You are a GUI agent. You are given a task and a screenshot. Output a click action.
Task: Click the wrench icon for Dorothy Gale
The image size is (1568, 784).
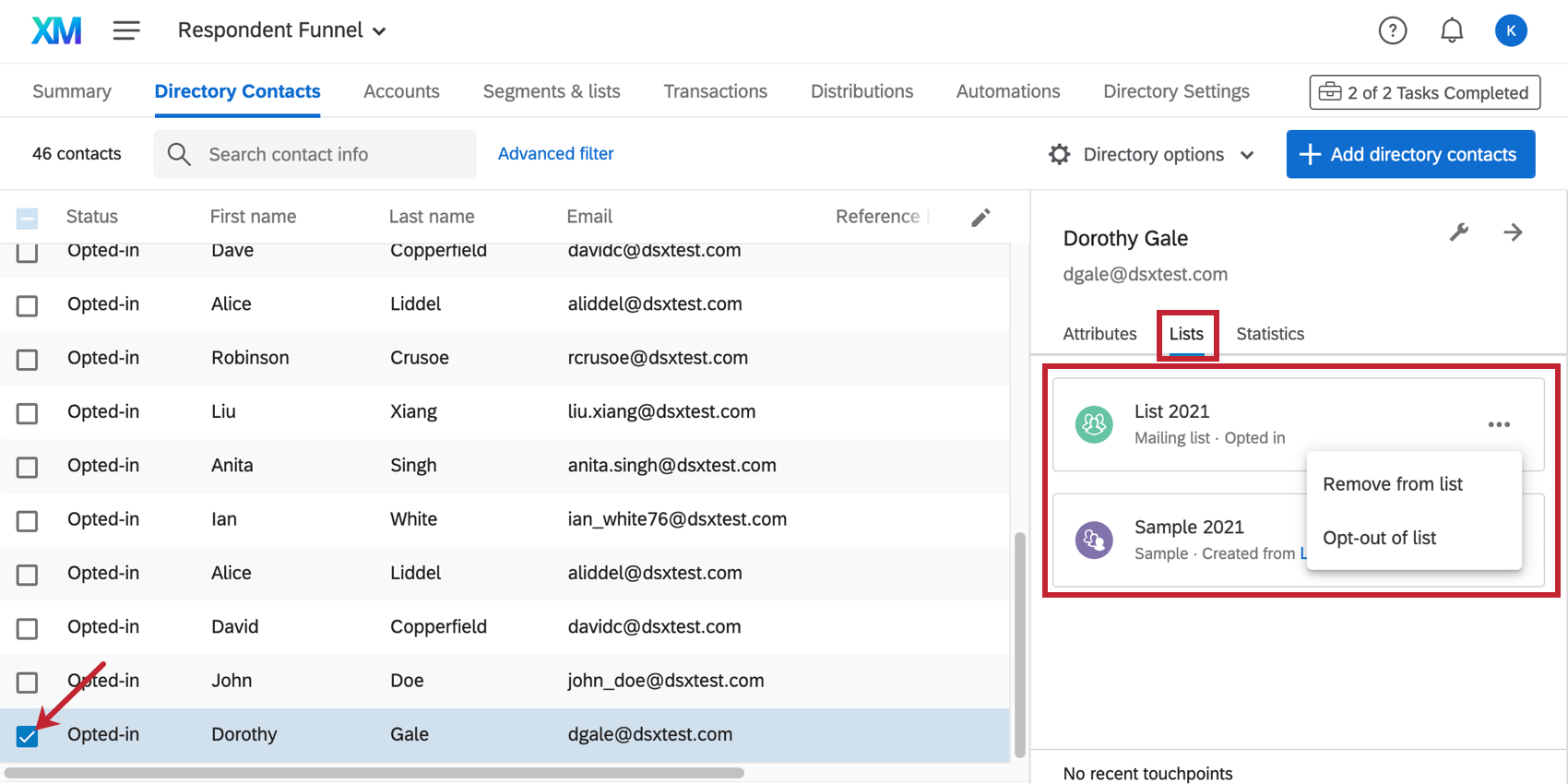tap(1458, 232)
